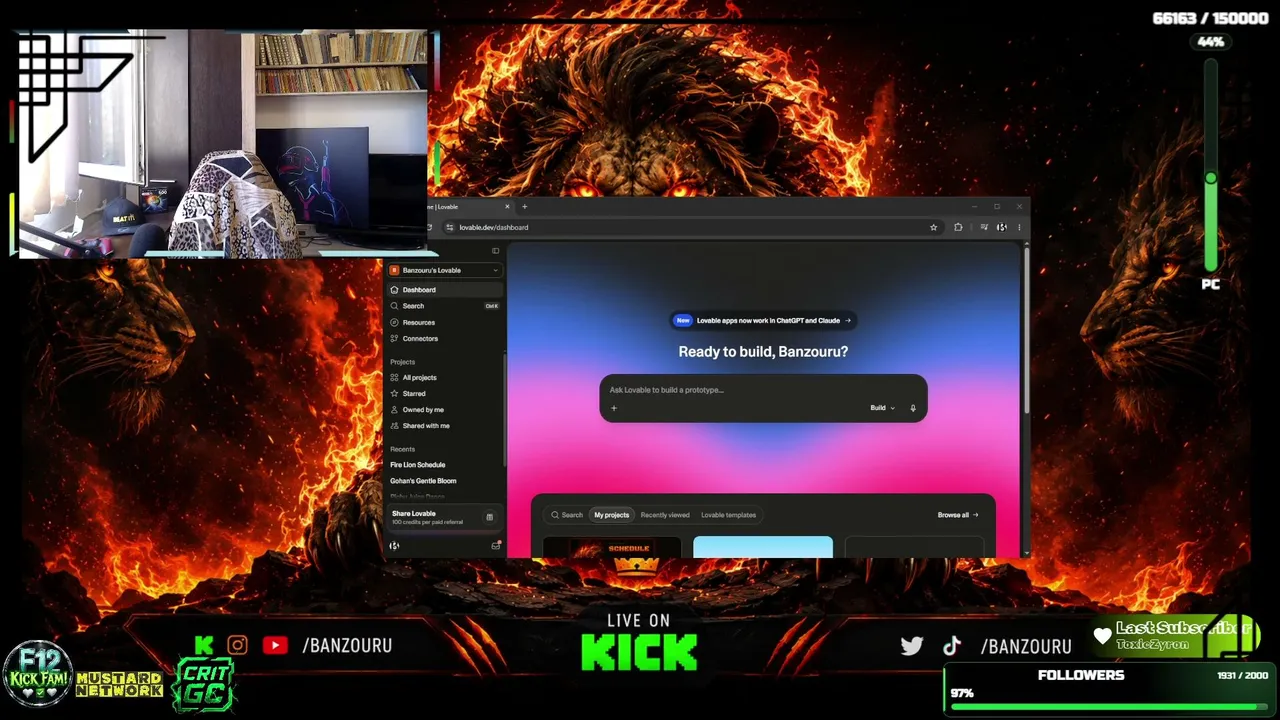This screenshot has width=1280, height=720.
Task: Click the site info icon in address bar
Action: [450, 227]
